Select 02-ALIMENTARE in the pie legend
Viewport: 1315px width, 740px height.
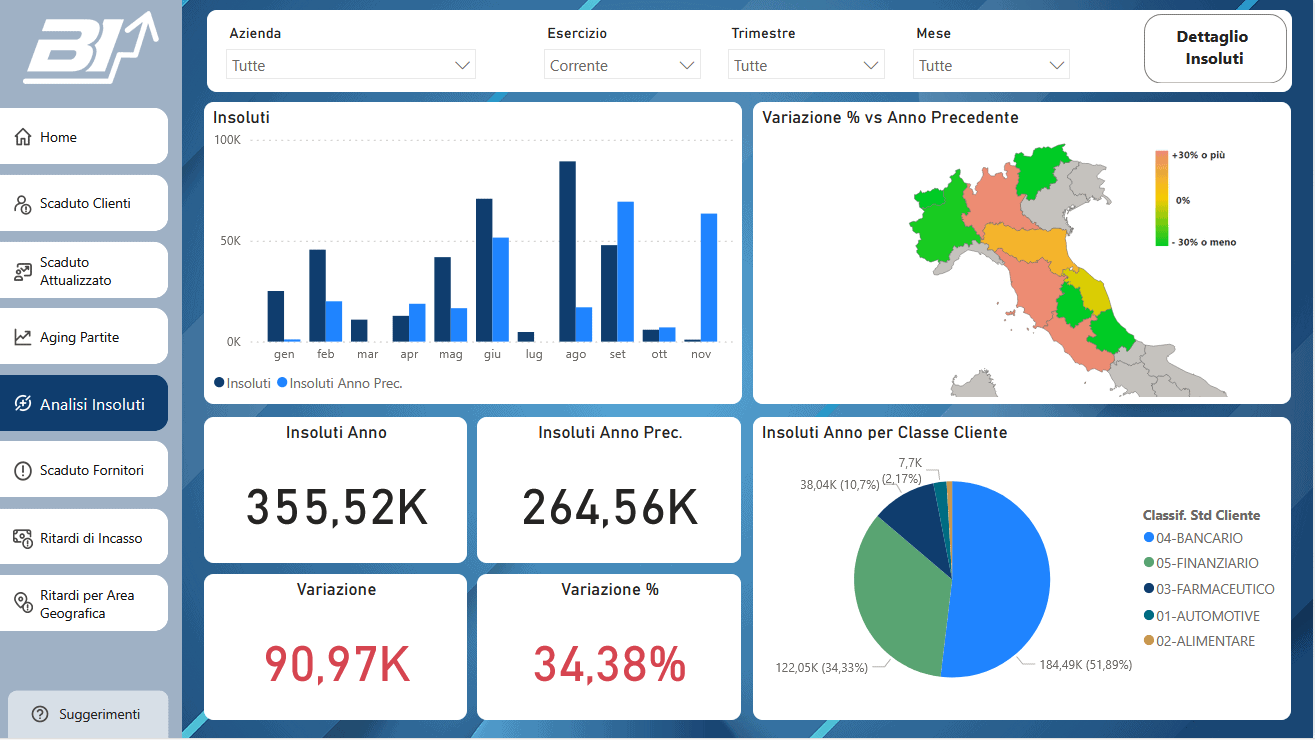point(1199,642)
